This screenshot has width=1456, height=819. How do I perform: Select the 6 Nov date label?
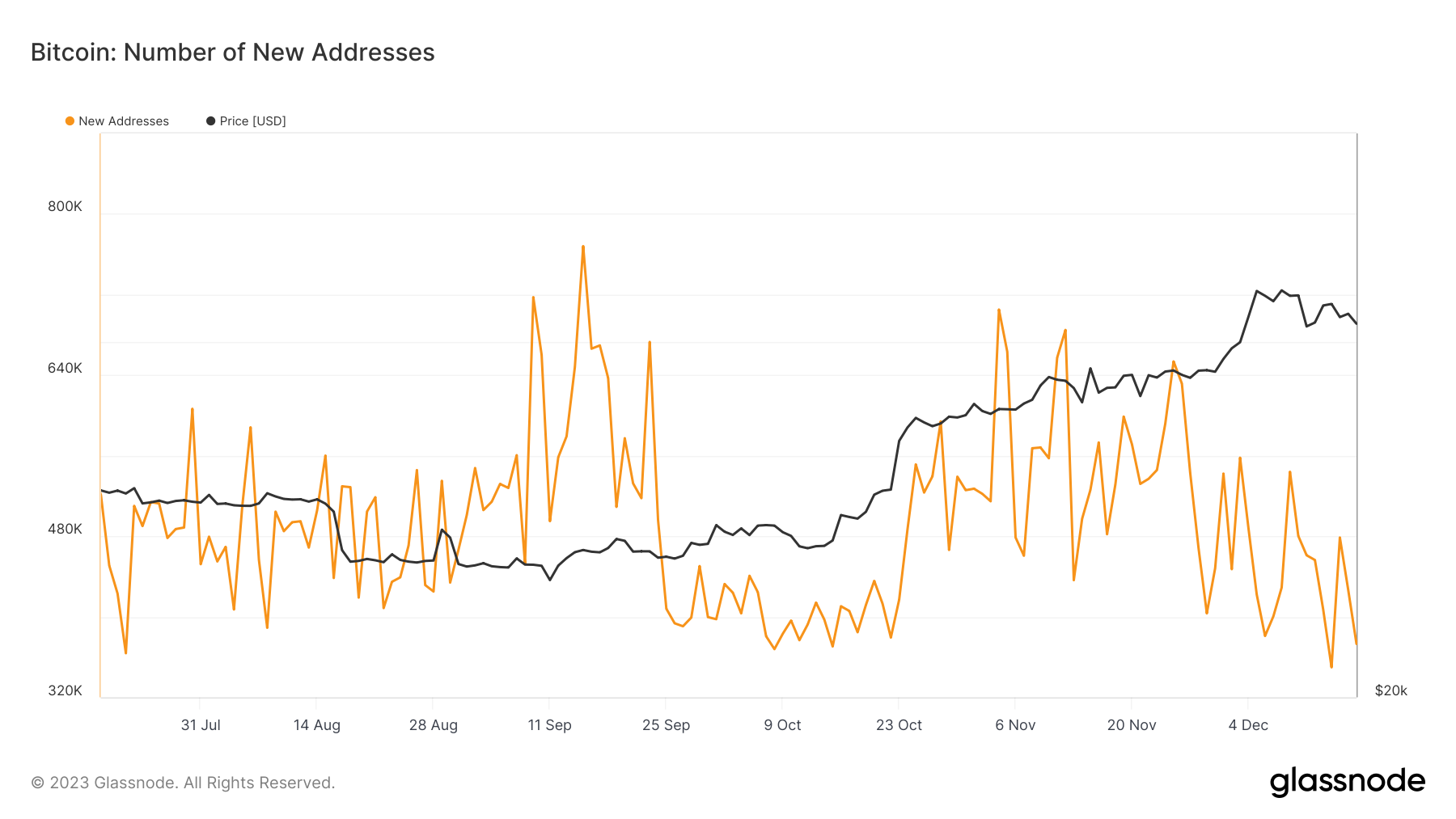1015,725
